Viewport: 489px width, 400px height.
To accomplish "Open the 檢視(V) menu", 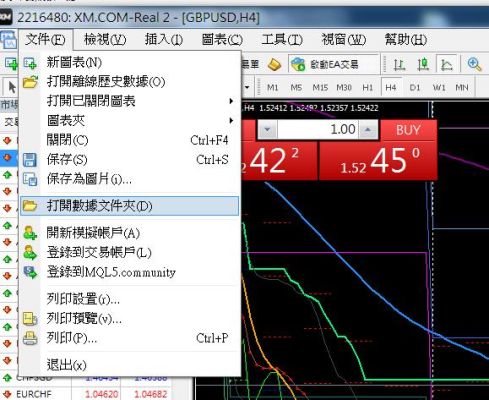I will (x=105, y=40).
